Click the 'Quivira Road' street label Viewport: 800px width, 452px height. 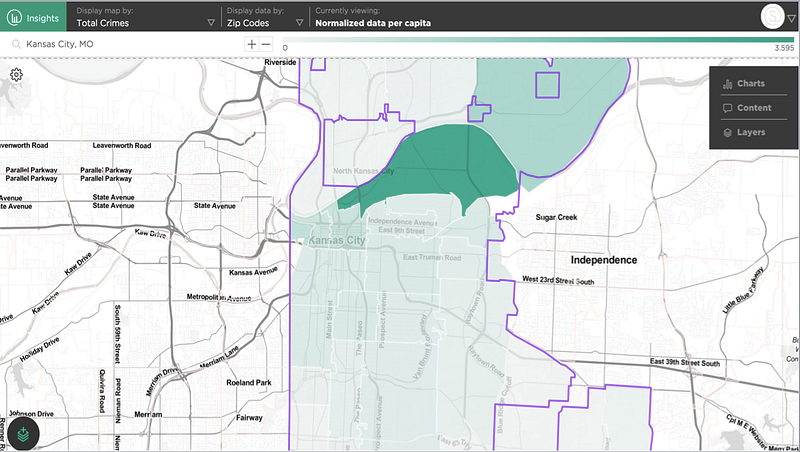pos(102,391)
